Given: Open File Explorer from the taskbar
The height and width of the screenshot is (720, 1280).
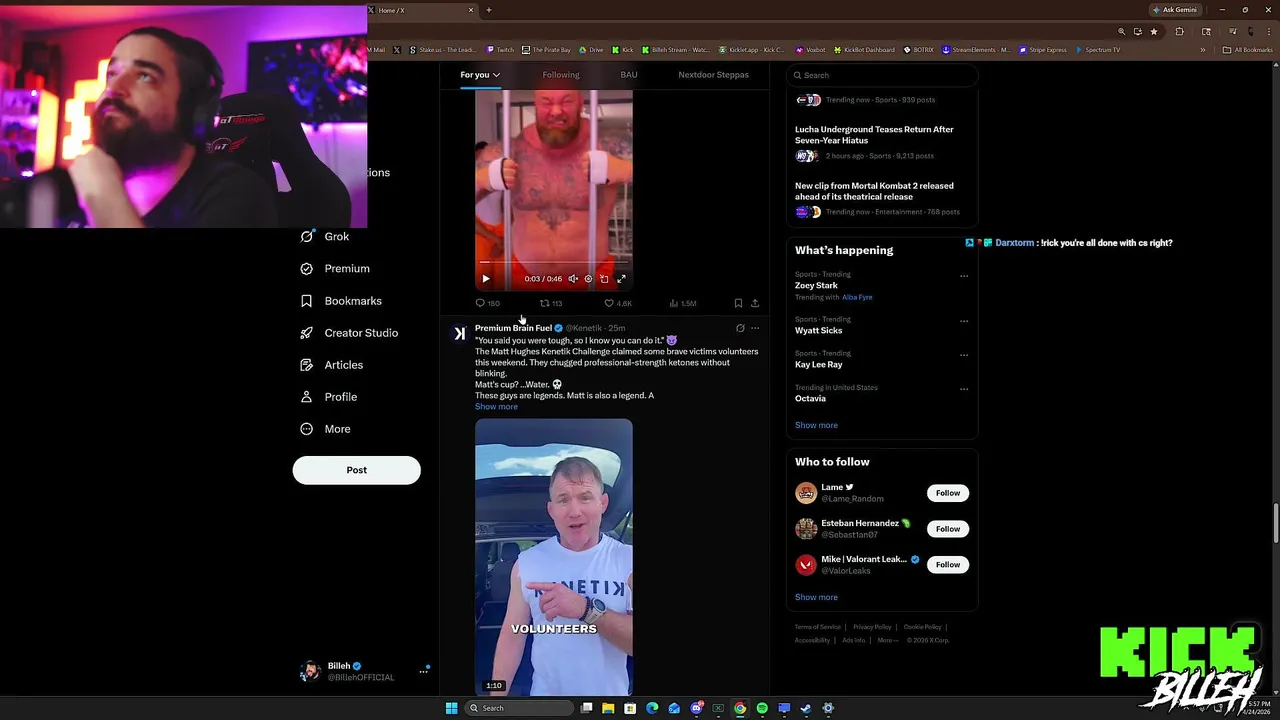Looking at the screenshot, I should (x=607, y=708).
